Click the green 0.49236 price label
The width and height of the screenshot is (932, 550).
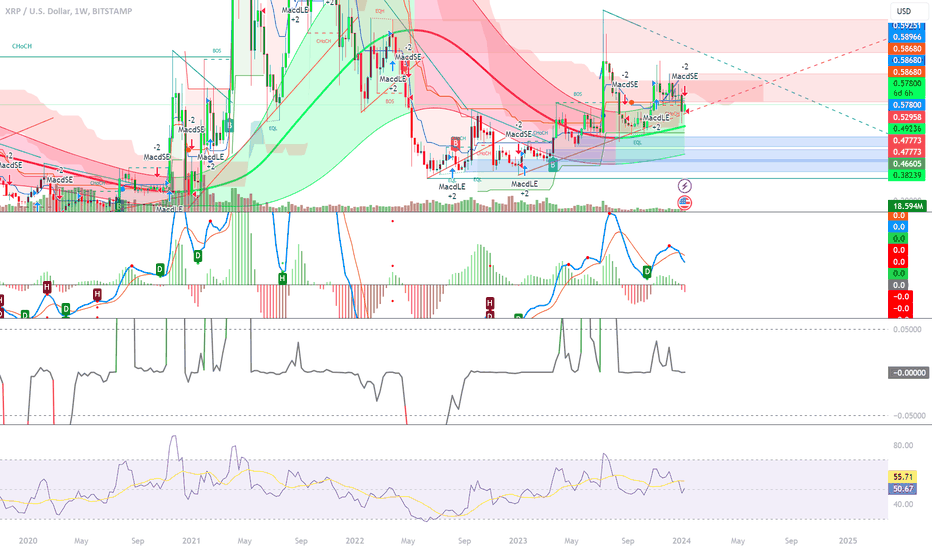906,128
